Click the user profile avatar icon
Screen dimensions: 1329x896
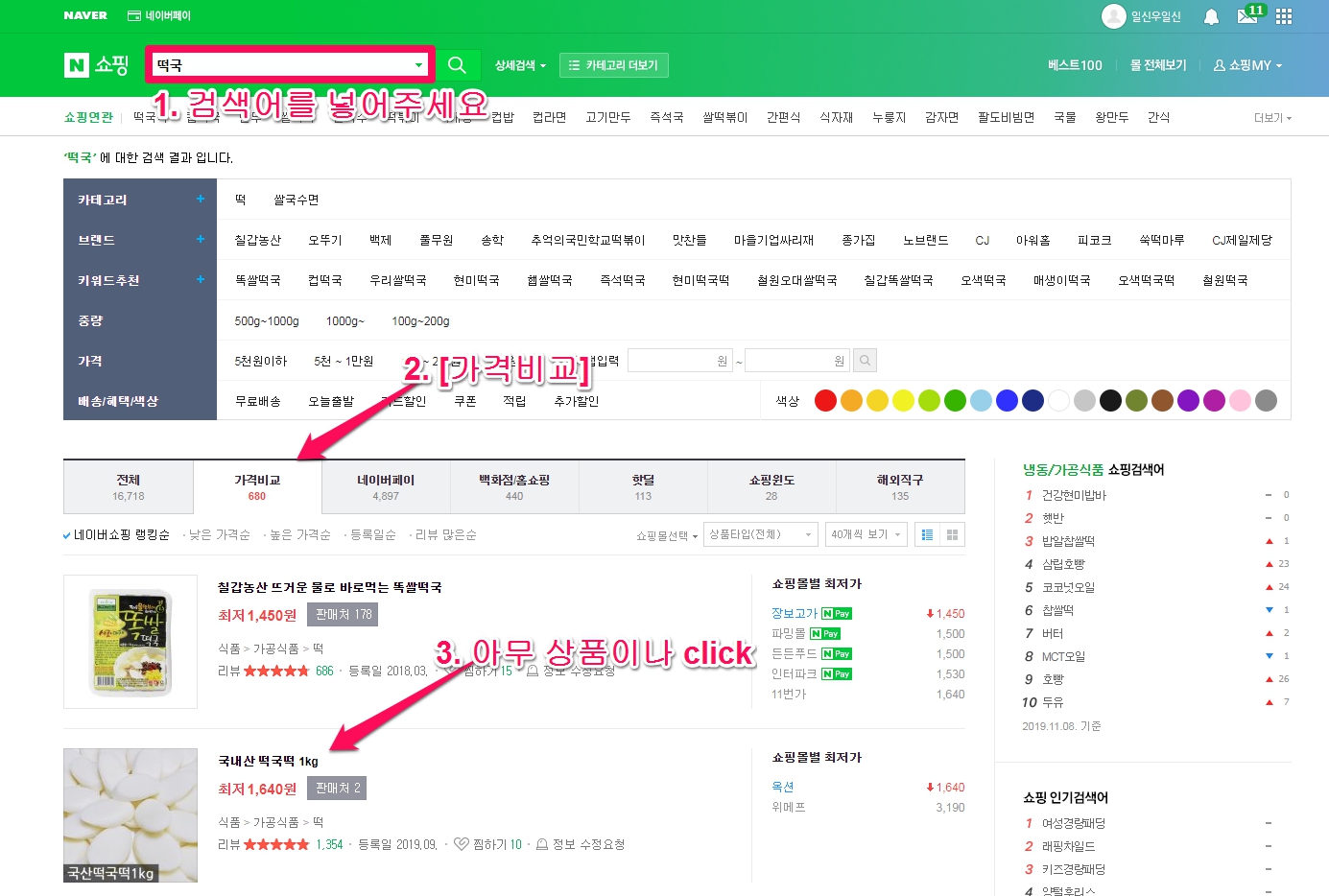pos(1113,15)
